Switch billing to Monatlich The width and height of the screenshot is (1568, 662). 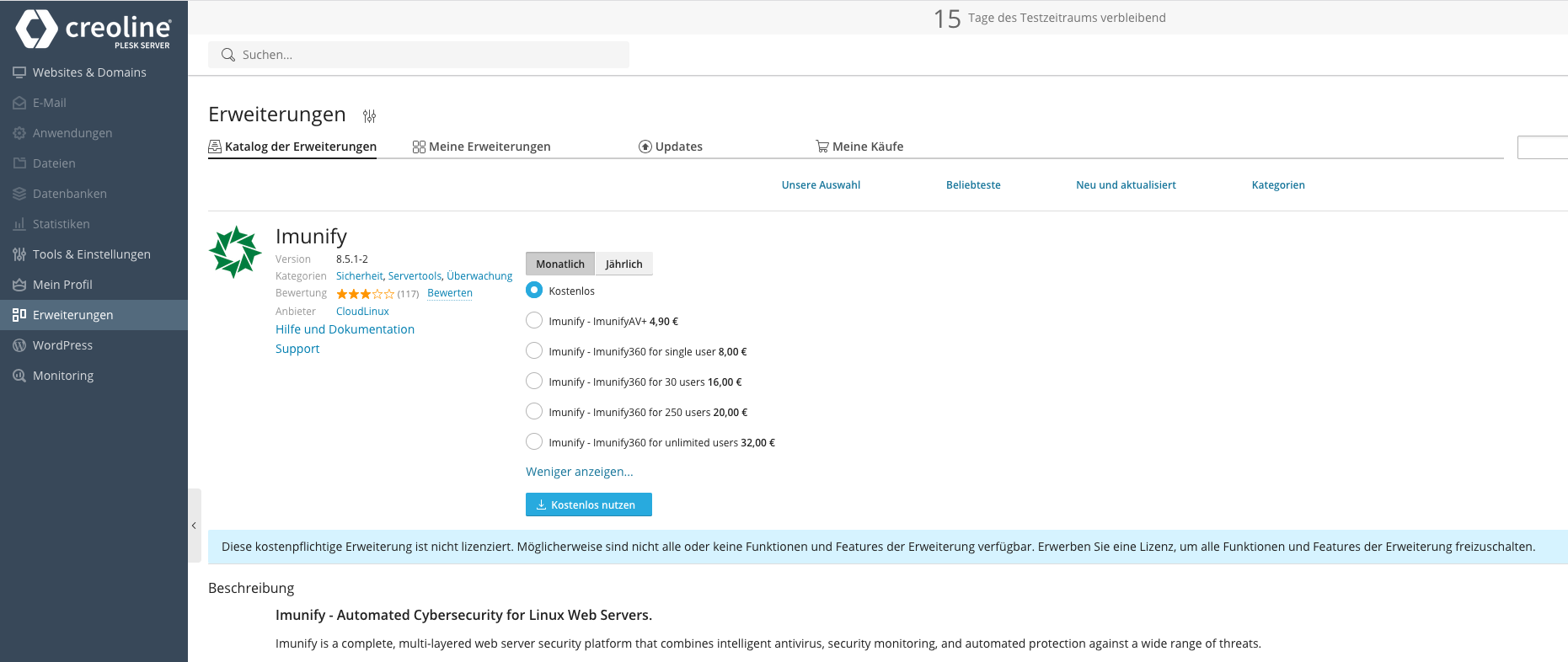(560, 264)
